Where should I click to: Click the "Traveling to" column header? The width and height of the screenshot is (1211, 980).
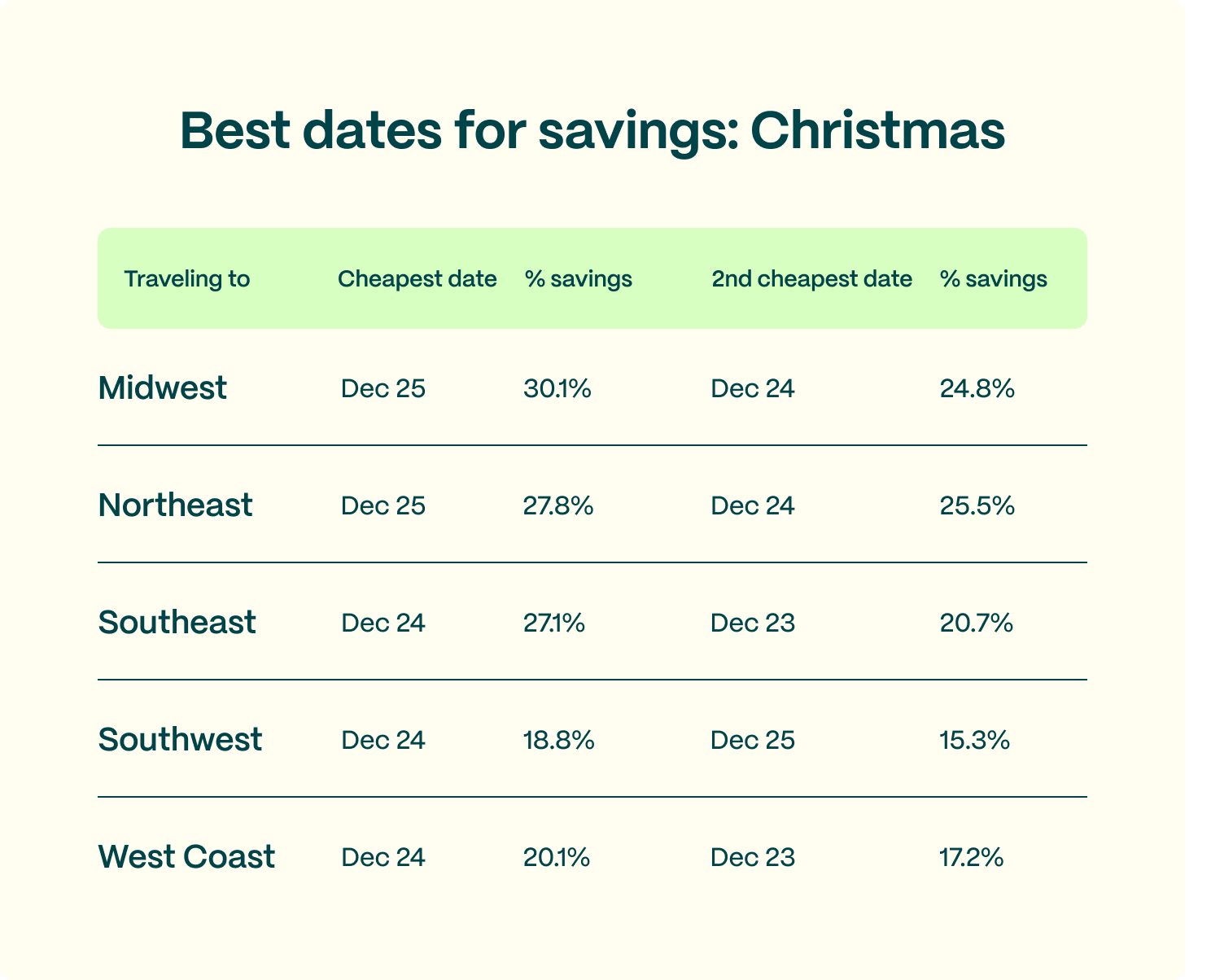[x=186, y=279]
